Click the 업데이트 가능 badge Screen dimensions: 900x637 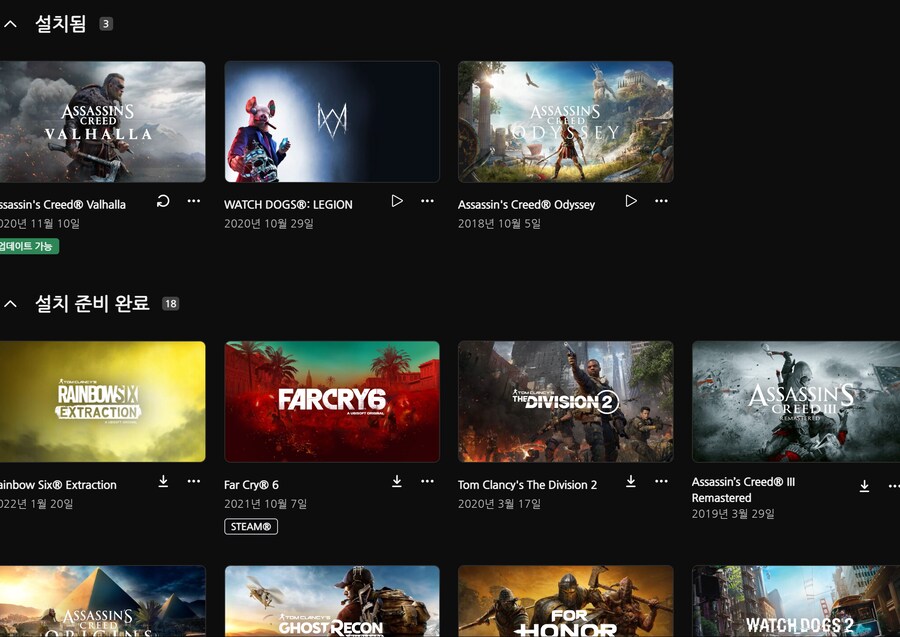(x=28, y=246)
